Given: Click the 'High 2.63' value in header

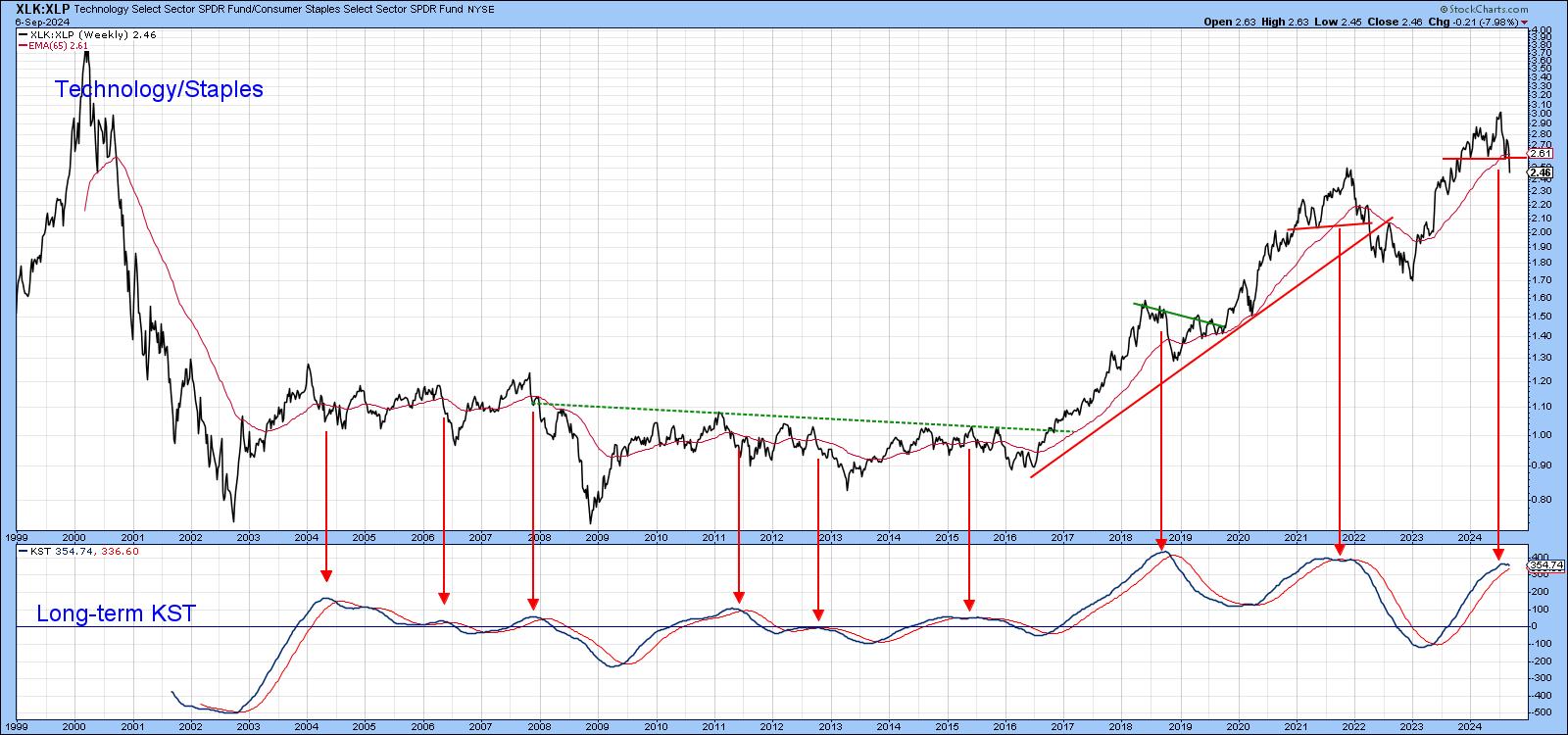Looking at the screenshot, I should click(1286, 22).
